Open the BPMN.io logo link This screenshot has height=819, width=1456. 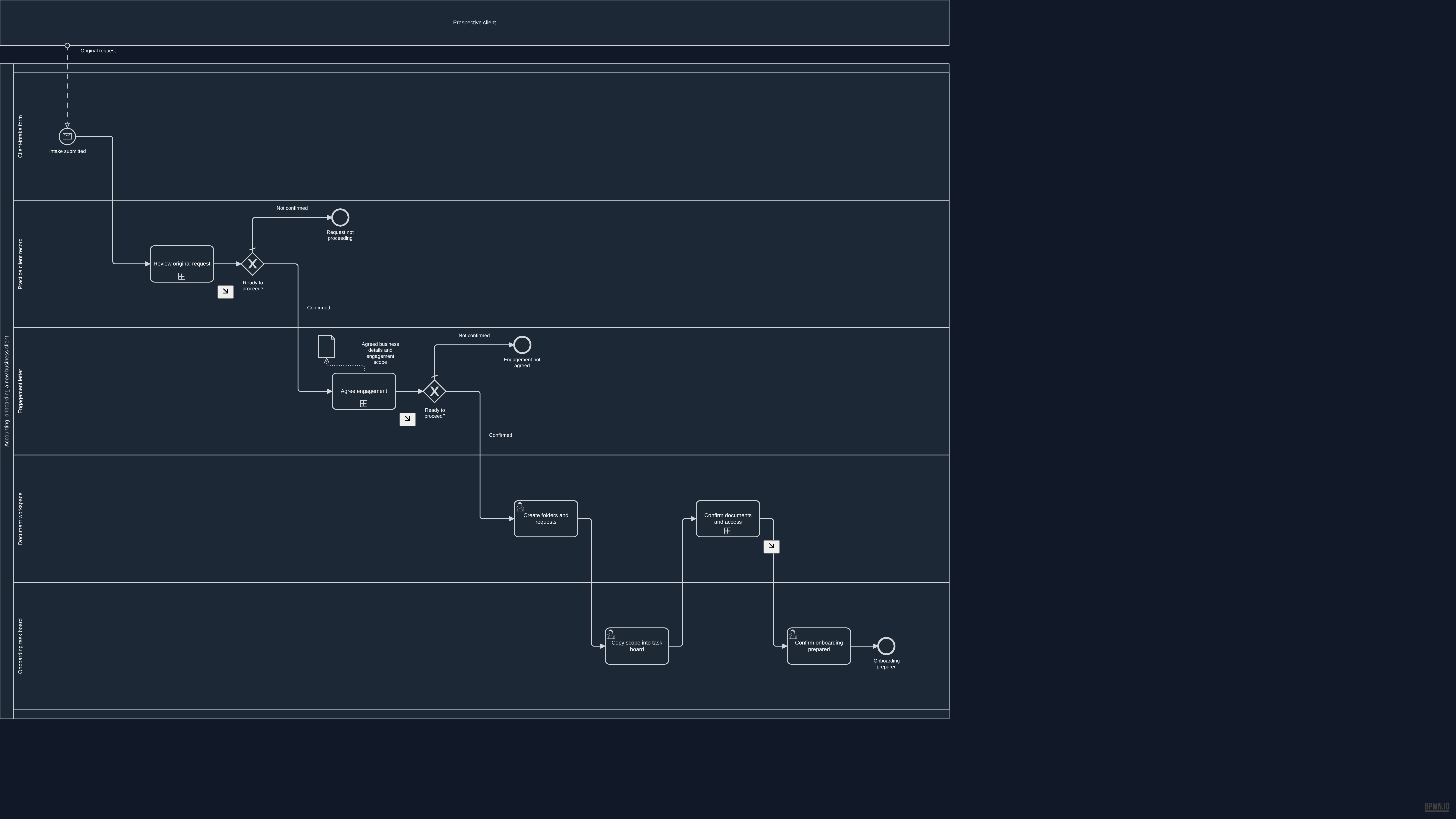[x=1437, y=807]
